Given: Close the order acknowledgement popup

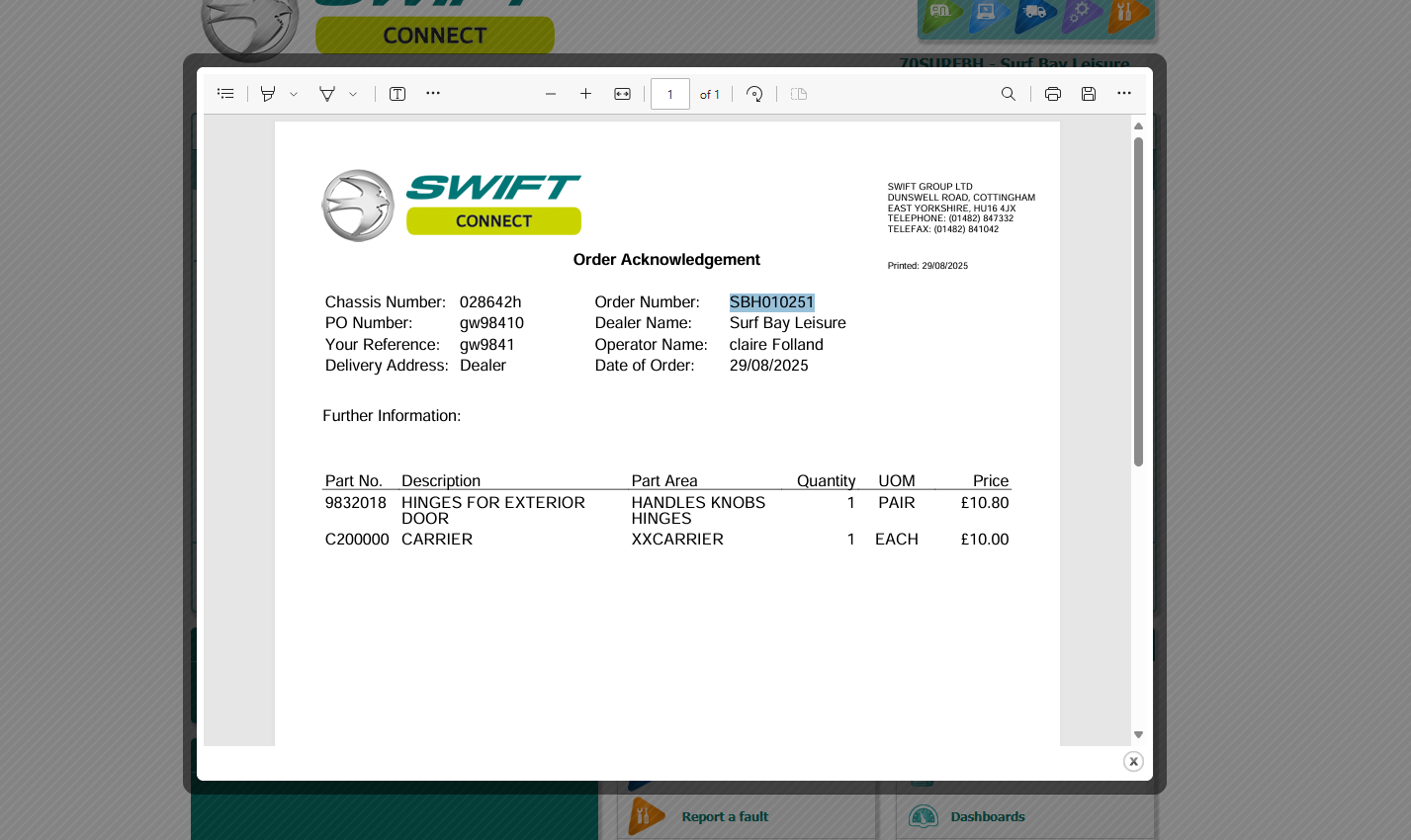Looking at the screenshot, I should [1133, 761].
